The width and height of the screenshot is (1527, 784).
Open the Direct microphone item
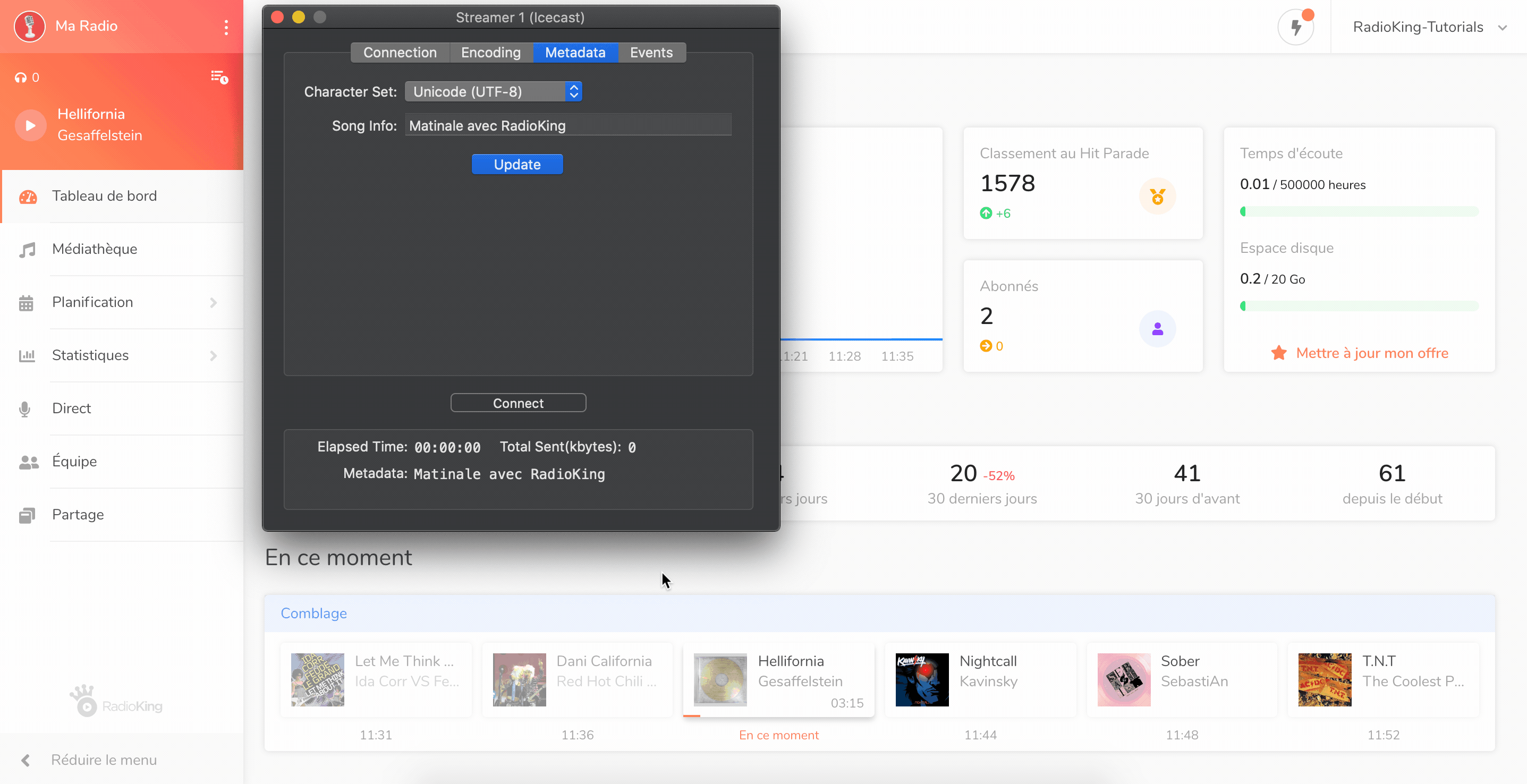[71, 408]
